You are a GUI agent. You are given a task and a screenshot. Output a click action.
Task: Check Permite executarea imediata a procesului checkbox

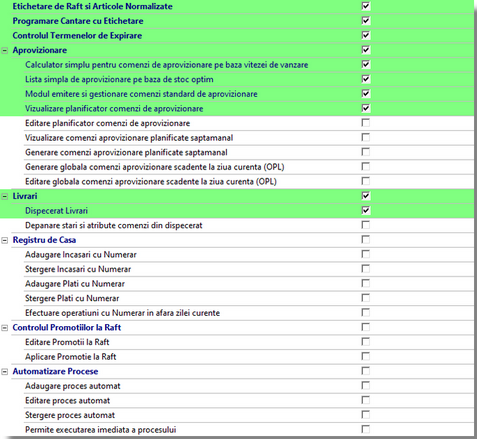click(x=366, y=430)
